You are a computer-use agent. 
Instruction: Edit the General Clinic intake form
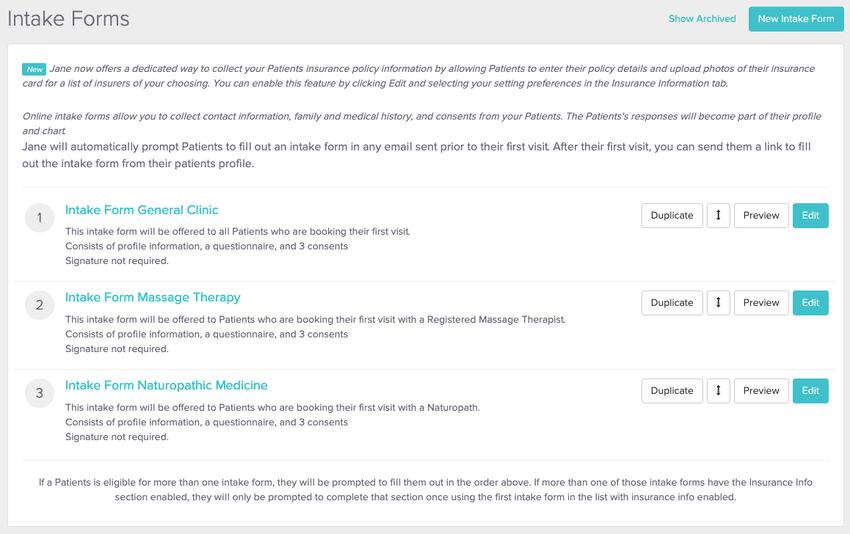click(x=810, y=216)
